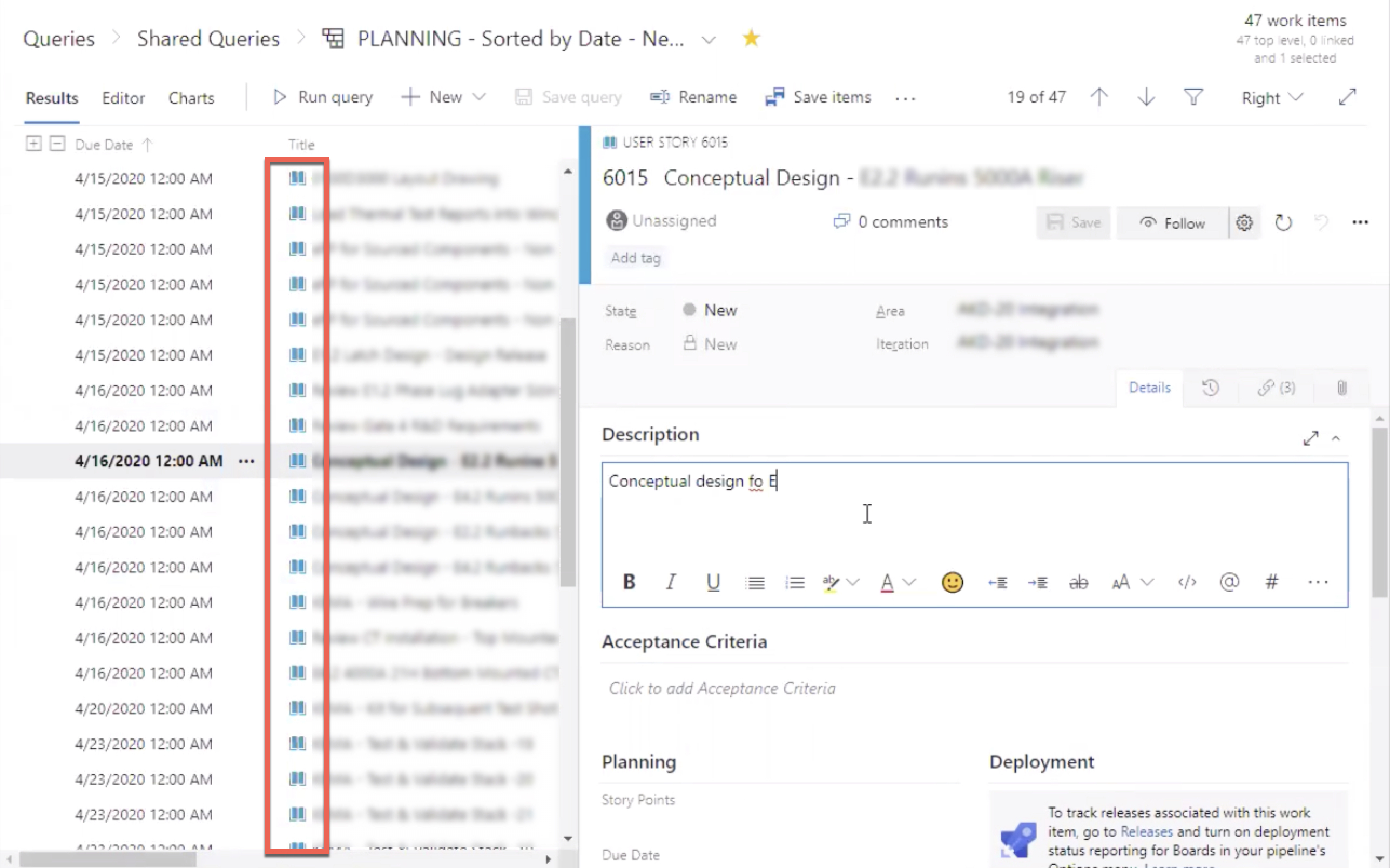Toggle the favorite star for query
This screenshot has height=868, width=1390.
pyautogui.click(x=751, y=38)
